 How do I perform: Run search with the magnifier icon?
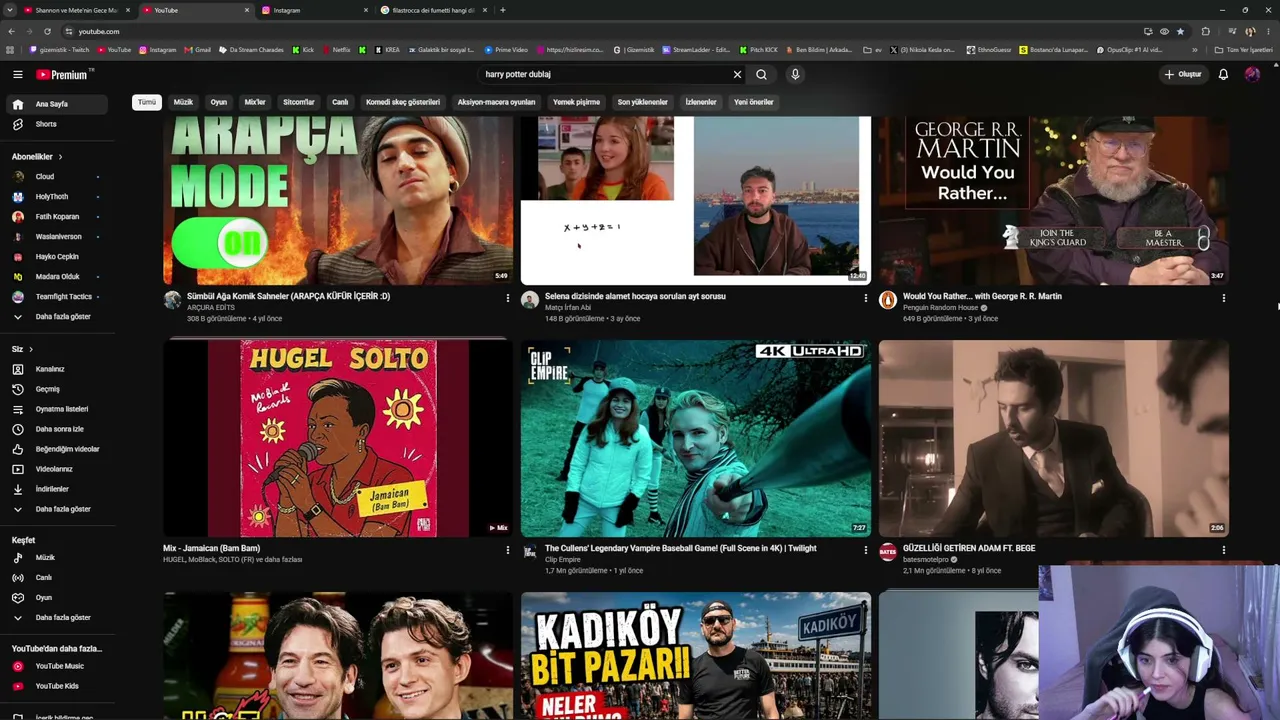pos(761,74)
